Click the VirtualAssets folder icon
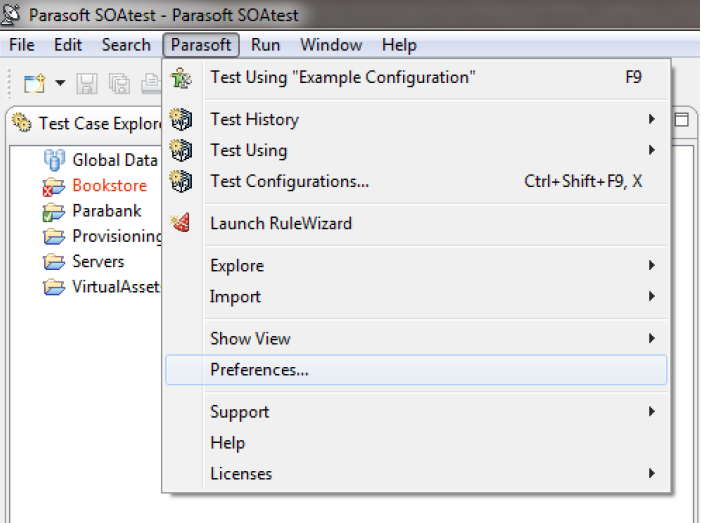The width and height of the screenshot is (701, 523). (x=54, y=287)
